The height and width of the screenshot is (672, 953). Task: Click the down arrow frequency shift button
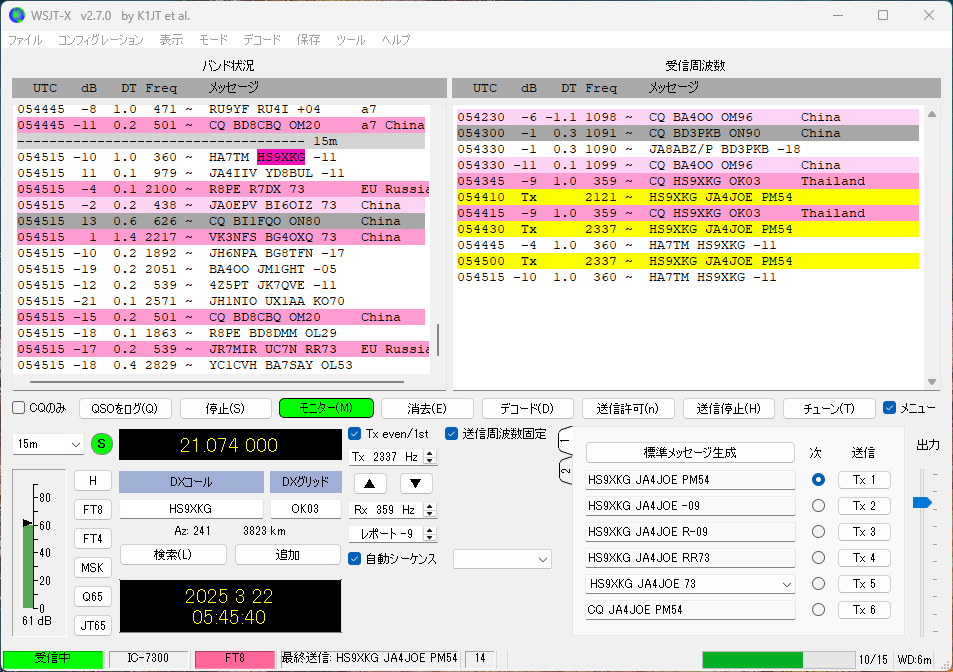coord(416,484)
